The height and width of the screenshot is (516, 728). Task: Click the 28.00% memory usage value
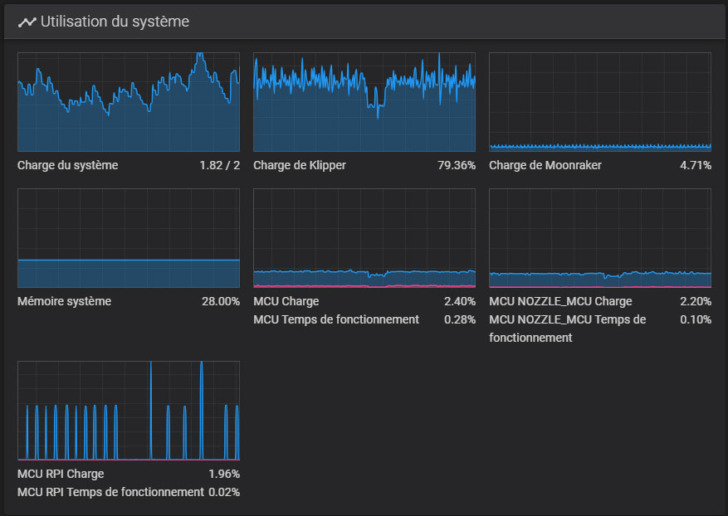221,301
